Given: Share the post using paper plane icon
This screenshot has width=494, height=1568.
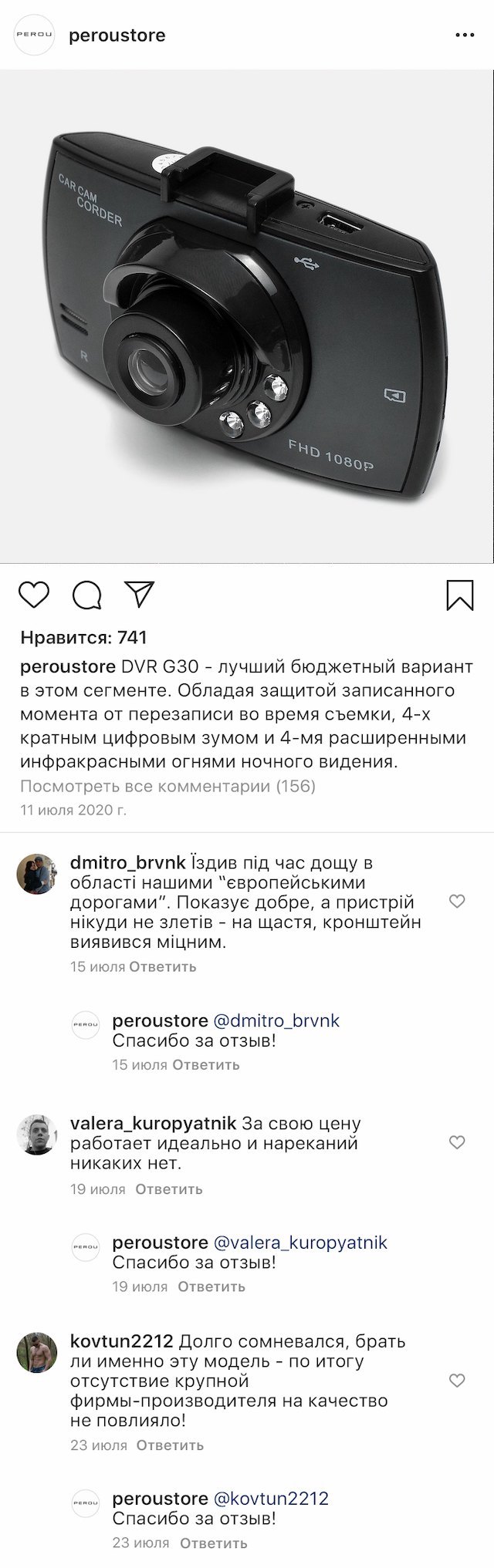Looking at the screenshot, I should tap(140, 594).
